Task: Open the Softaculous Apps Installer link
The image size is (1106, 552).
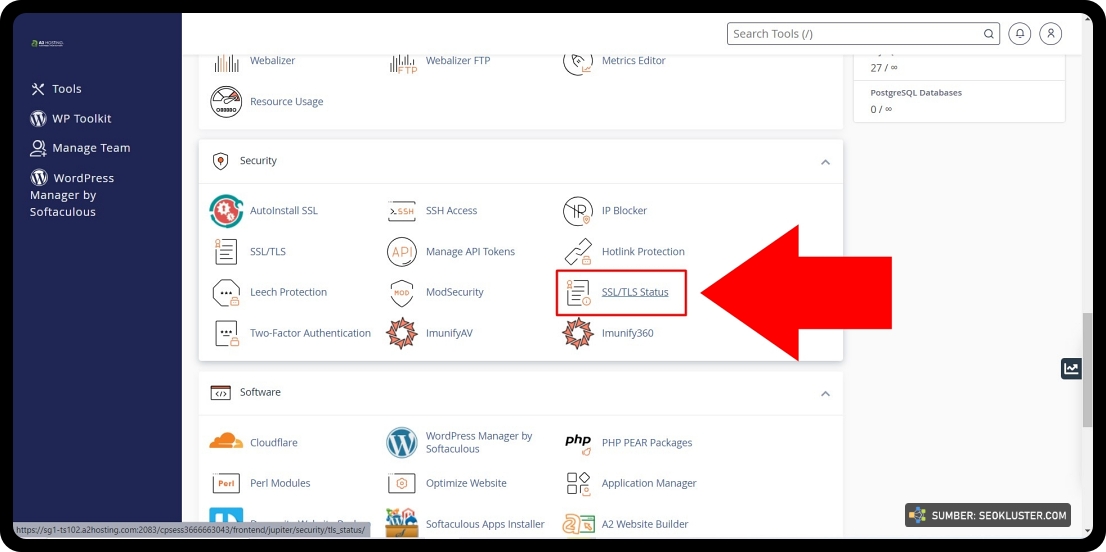Action: (x=485, y=524)
